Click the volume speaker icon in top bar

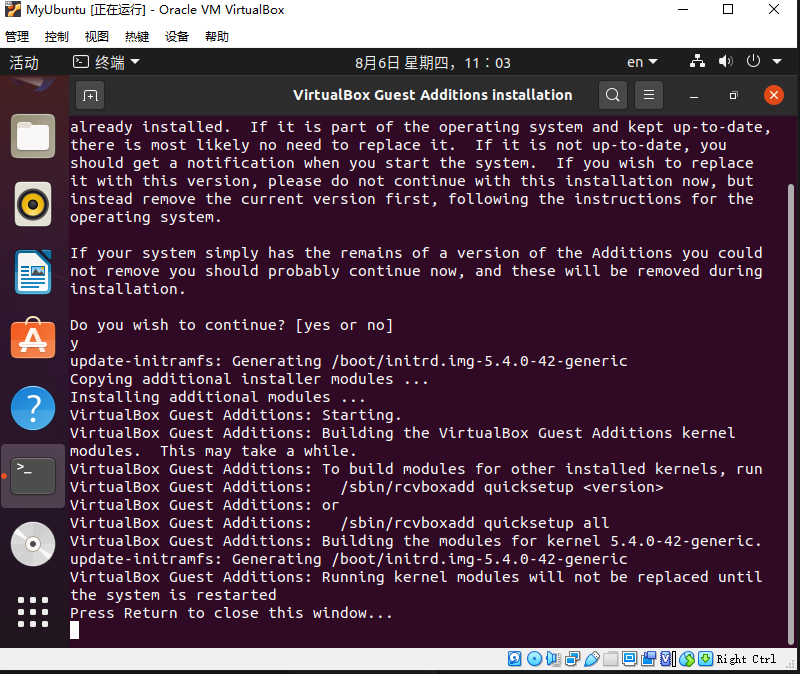(x=725, y=62)
